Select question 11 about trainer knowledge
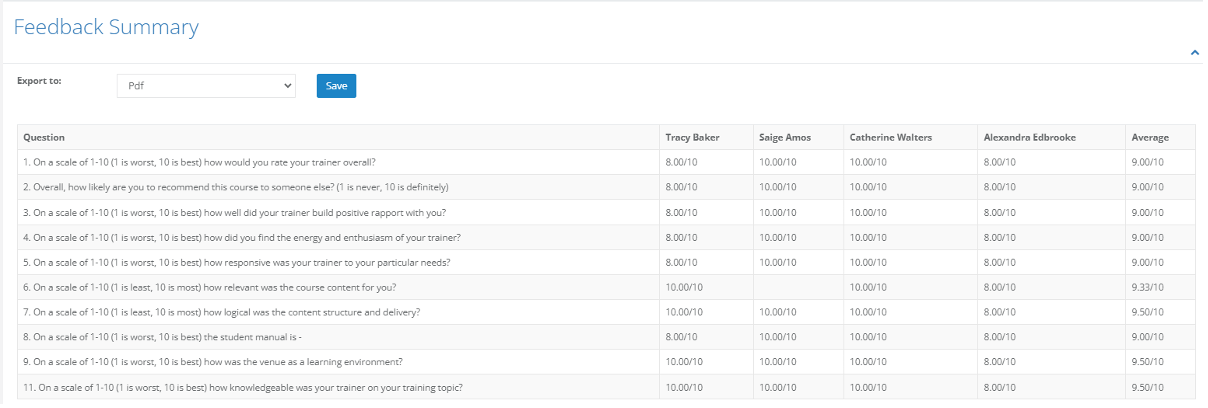 (x=243, y=387)
